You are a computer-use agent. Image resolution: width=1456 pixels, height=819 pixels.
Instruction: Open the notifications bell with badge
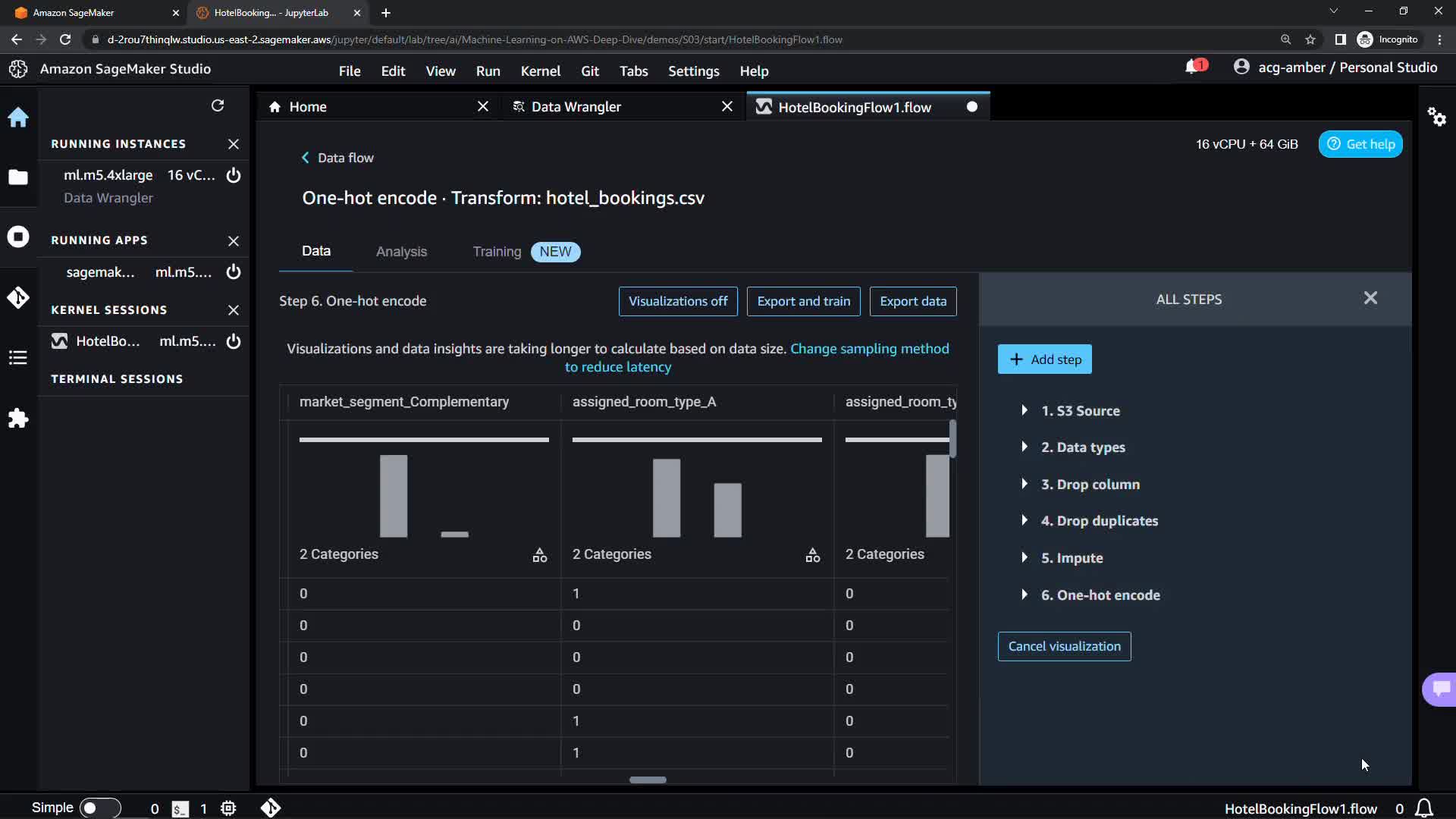(x=1194, y=67)
